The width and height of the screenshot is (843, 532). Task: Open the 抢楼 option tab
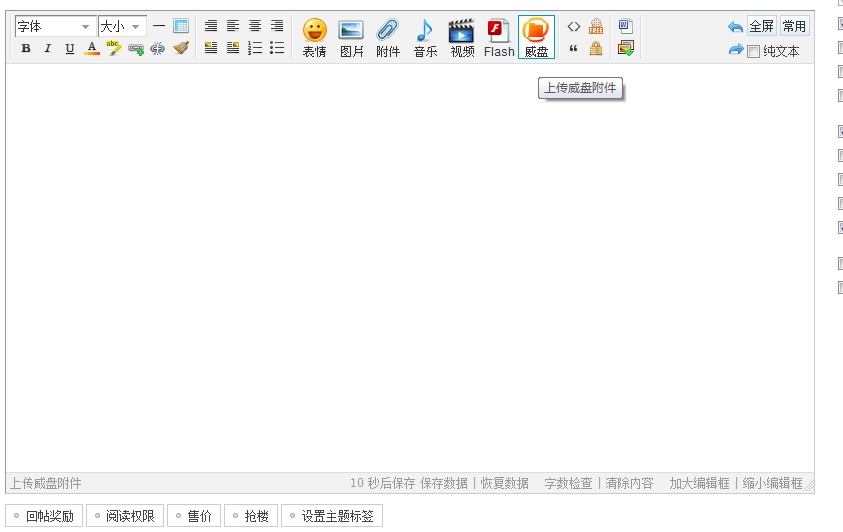click(251, 516)
